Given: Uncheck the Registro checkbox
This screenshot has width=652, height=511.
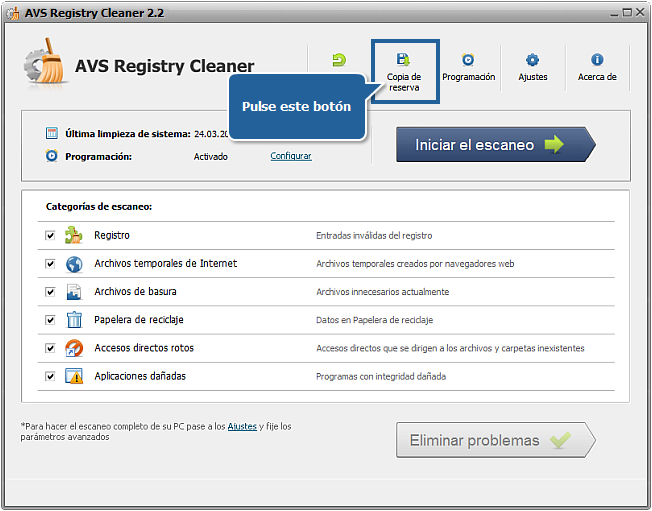Looking at the screenshot, I should click(x=50, y=236).
